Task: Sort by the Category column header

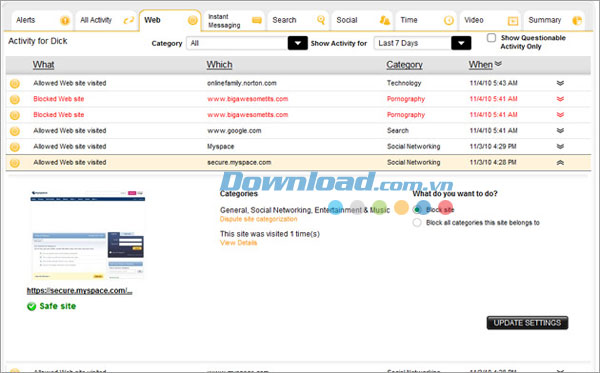Action: click(x=404, y=65)
